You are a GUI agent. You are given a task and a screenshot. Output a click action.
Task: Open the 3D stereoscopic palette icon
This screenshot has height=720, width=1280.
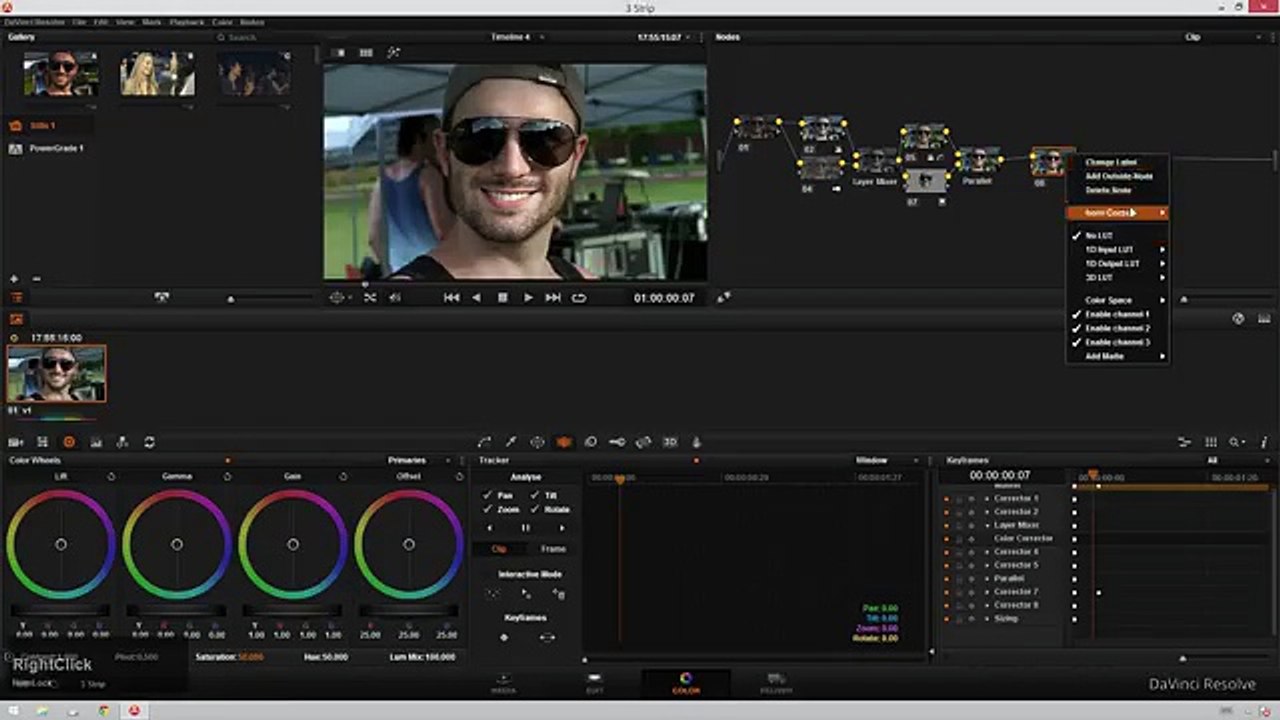point(670,442)
